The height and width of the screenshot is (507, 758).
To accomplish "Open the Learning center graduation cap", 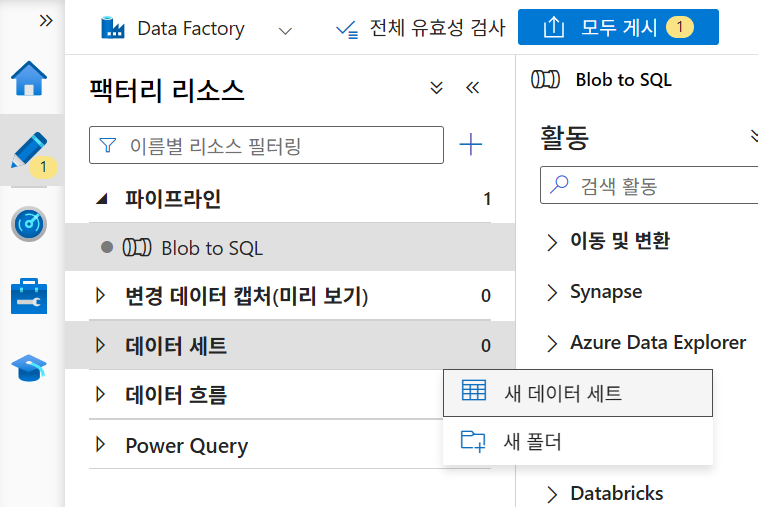I will coord(29,368).
